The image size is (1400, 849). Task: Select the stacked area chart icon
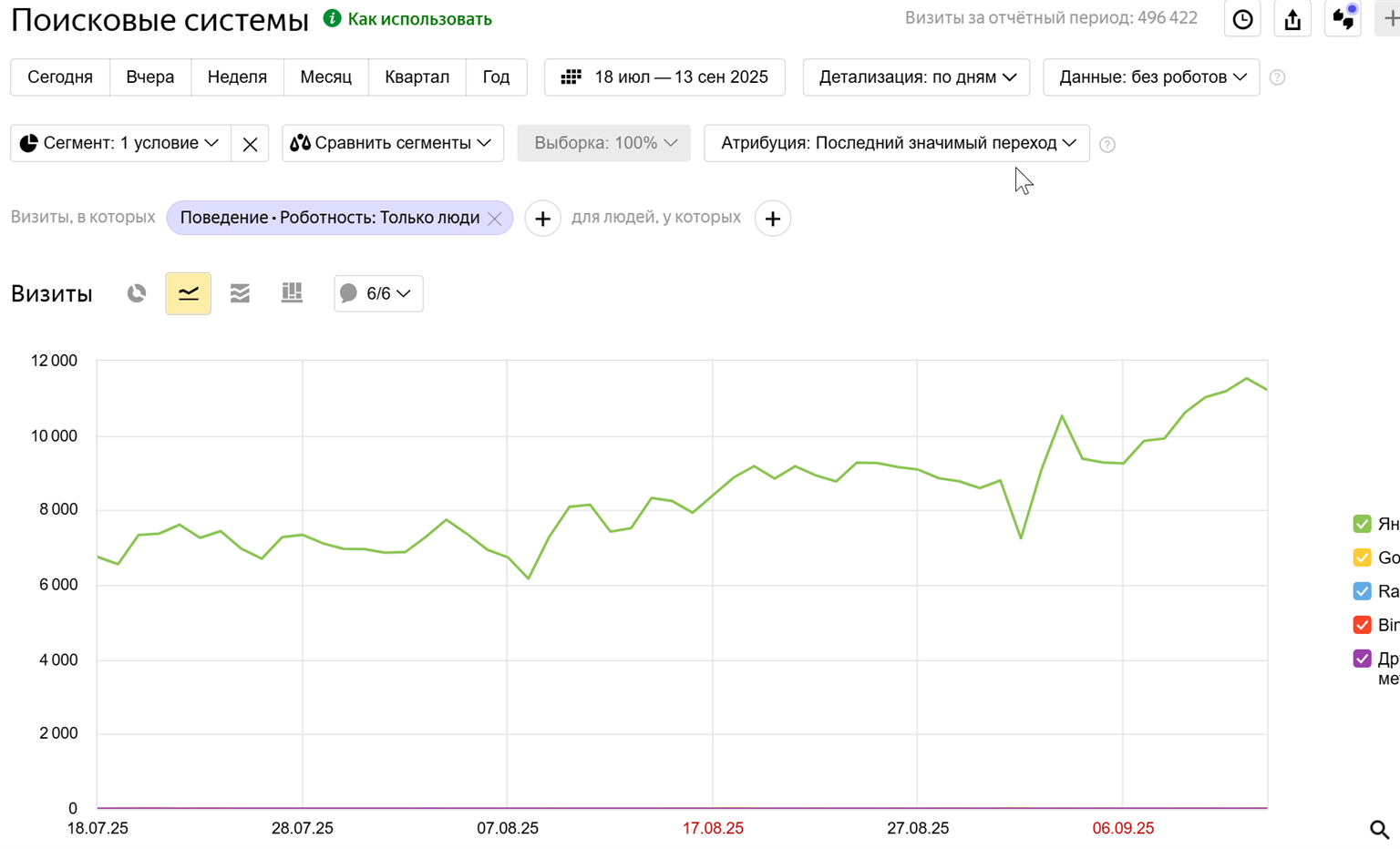(240, 293)
